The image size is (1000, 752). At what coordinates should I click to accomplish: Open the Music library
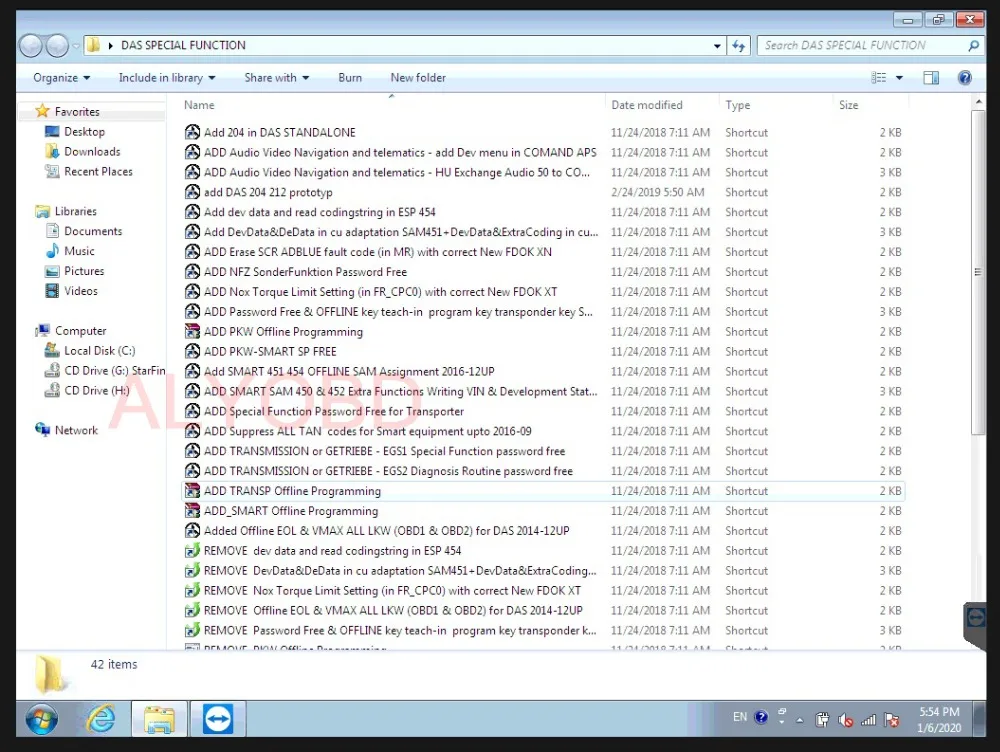79,251
